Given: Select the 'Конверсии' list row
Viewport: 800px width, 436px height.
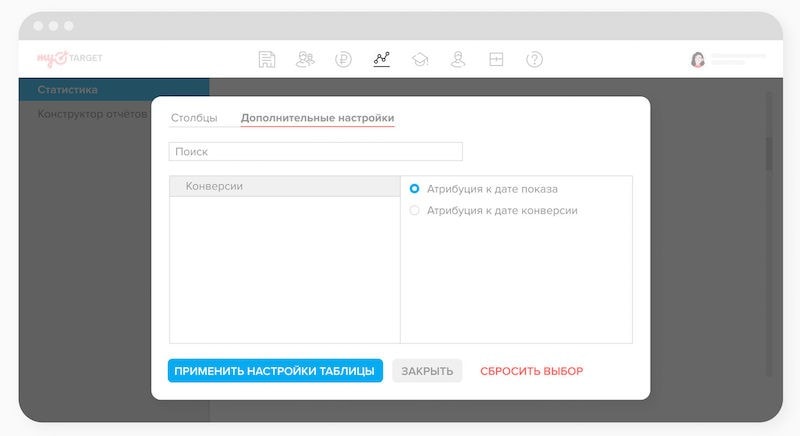Looking at the screenshot, I should 285,186.
